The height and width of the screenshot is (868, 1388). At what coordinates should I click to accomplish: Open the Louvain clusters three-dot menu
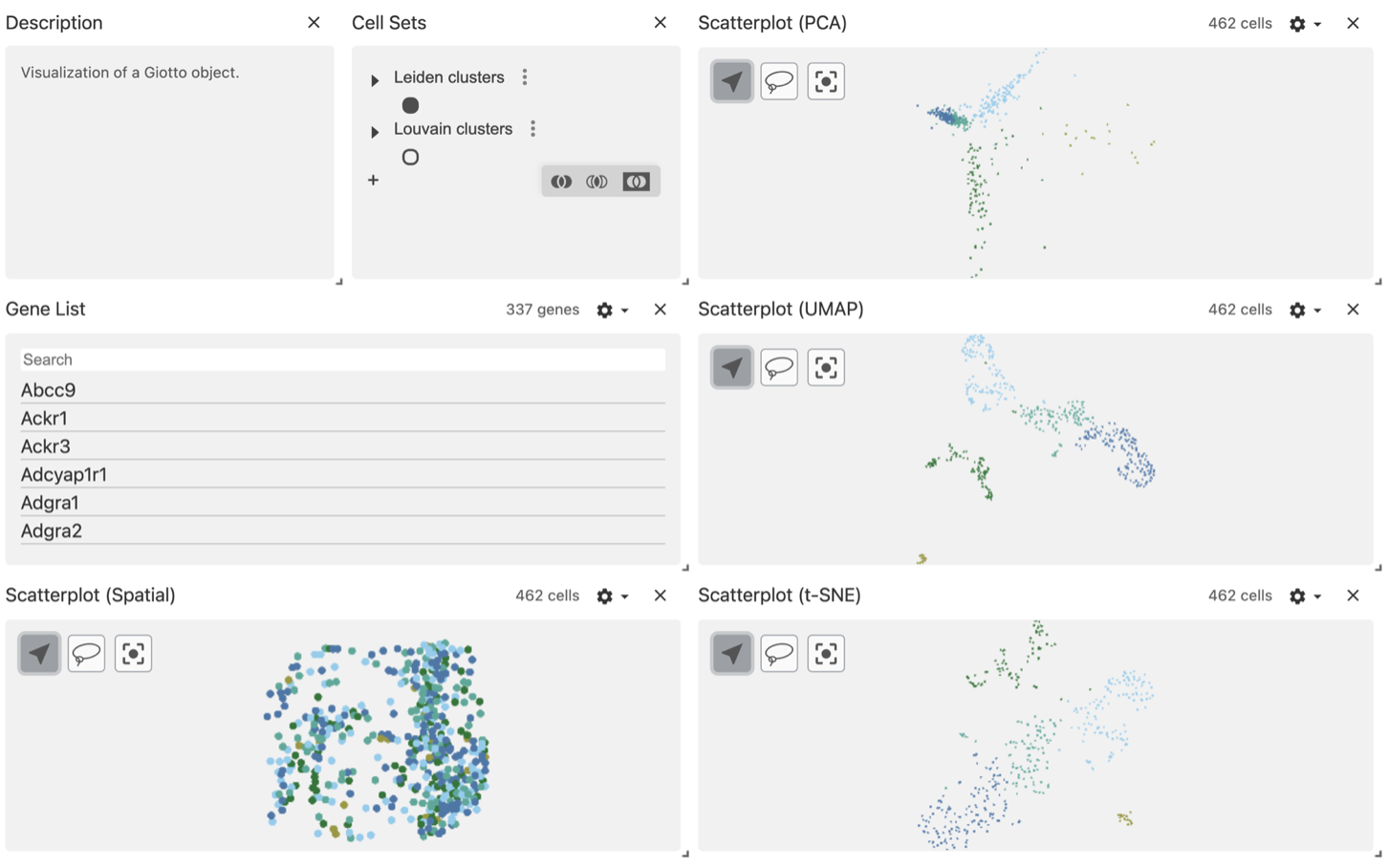(x=532, y=129)
